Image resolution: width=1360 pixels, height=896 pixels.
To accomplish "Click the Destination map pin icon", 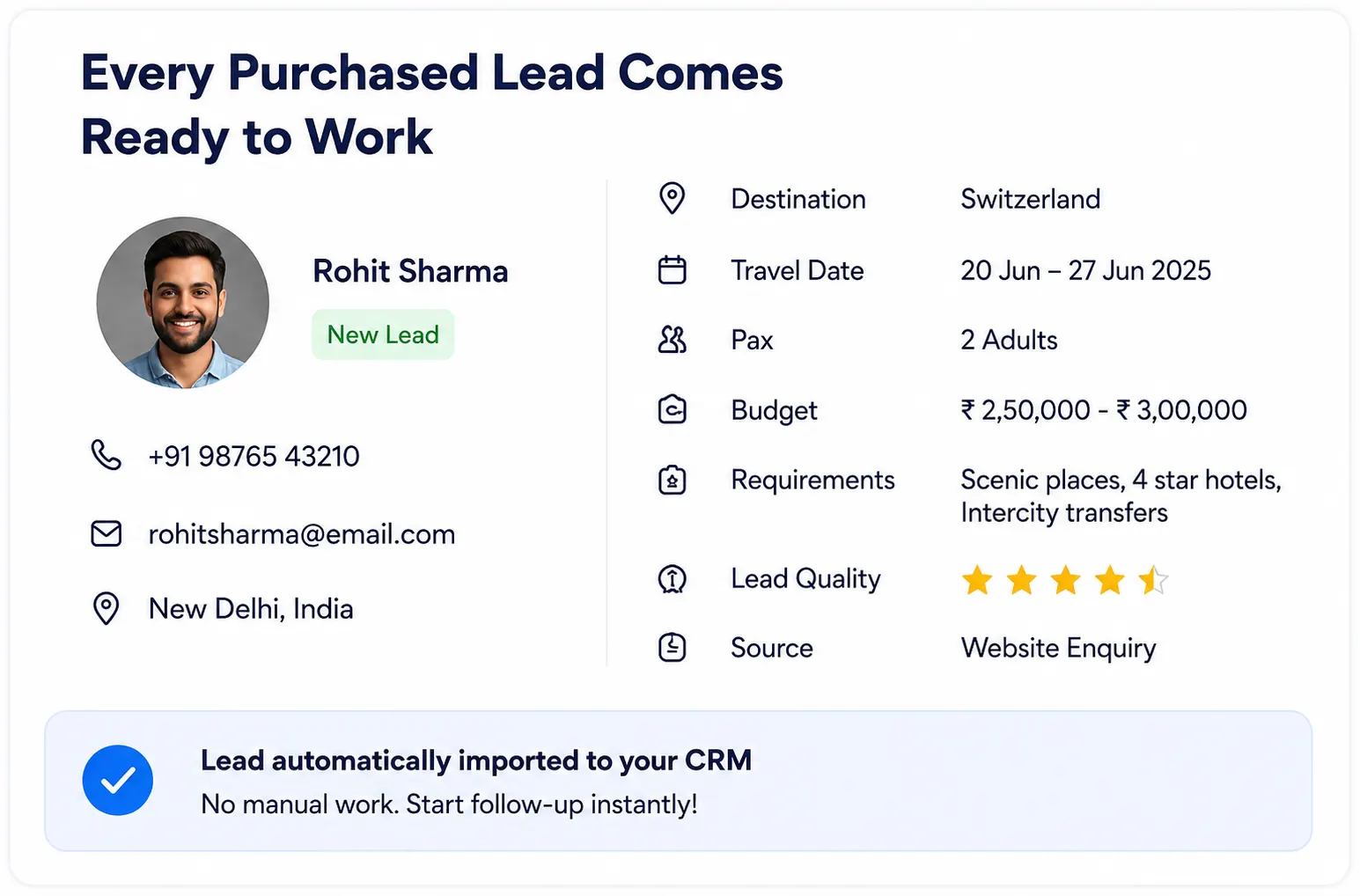I will (673, 198).
